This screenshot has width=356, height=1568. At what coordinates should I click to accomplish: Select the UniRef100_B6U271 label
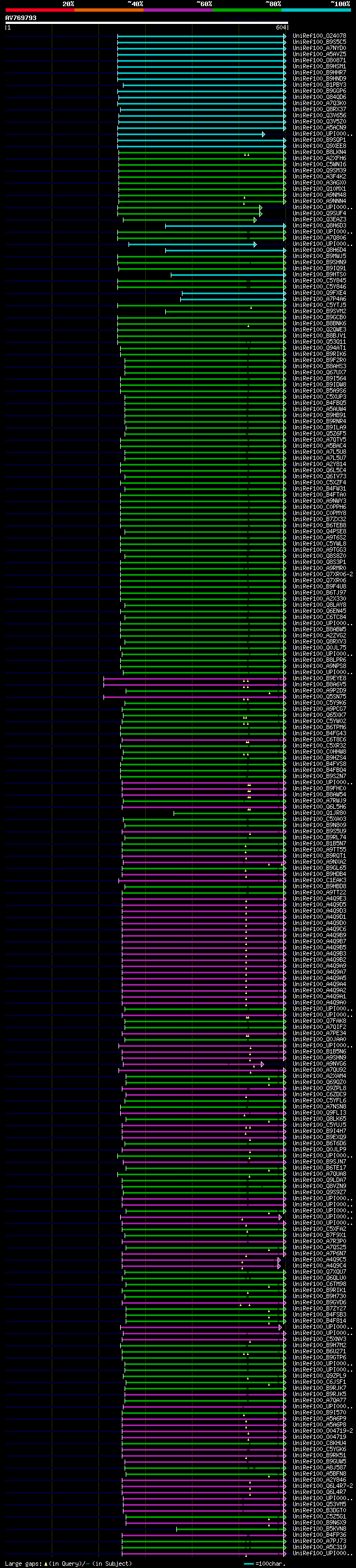click(319, 1351)
